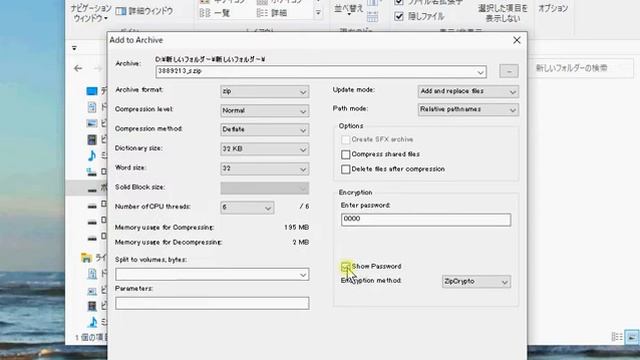Click the Enter password field containing 0000
The width and height of the screenshot is (640, 360).
(426, 220)
